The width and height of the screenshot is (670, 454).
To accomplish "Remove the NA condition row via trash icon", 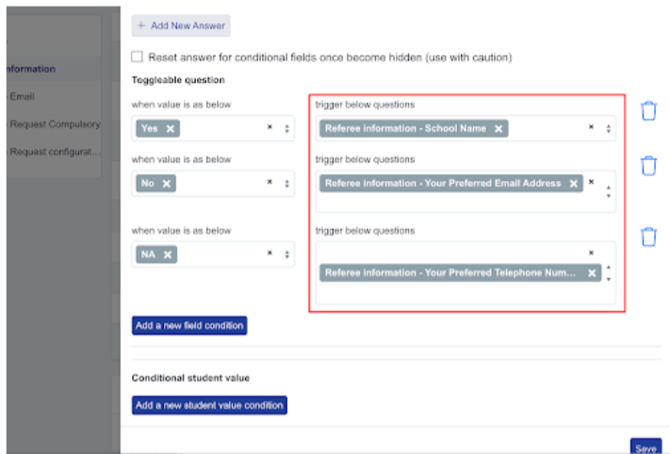I will point(648,237).
